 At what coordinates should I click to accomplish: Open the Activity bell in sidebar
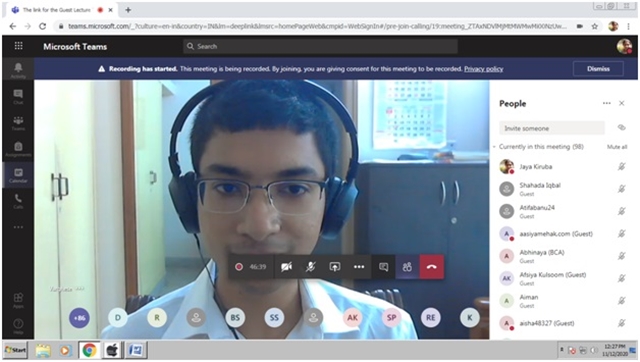18,70
